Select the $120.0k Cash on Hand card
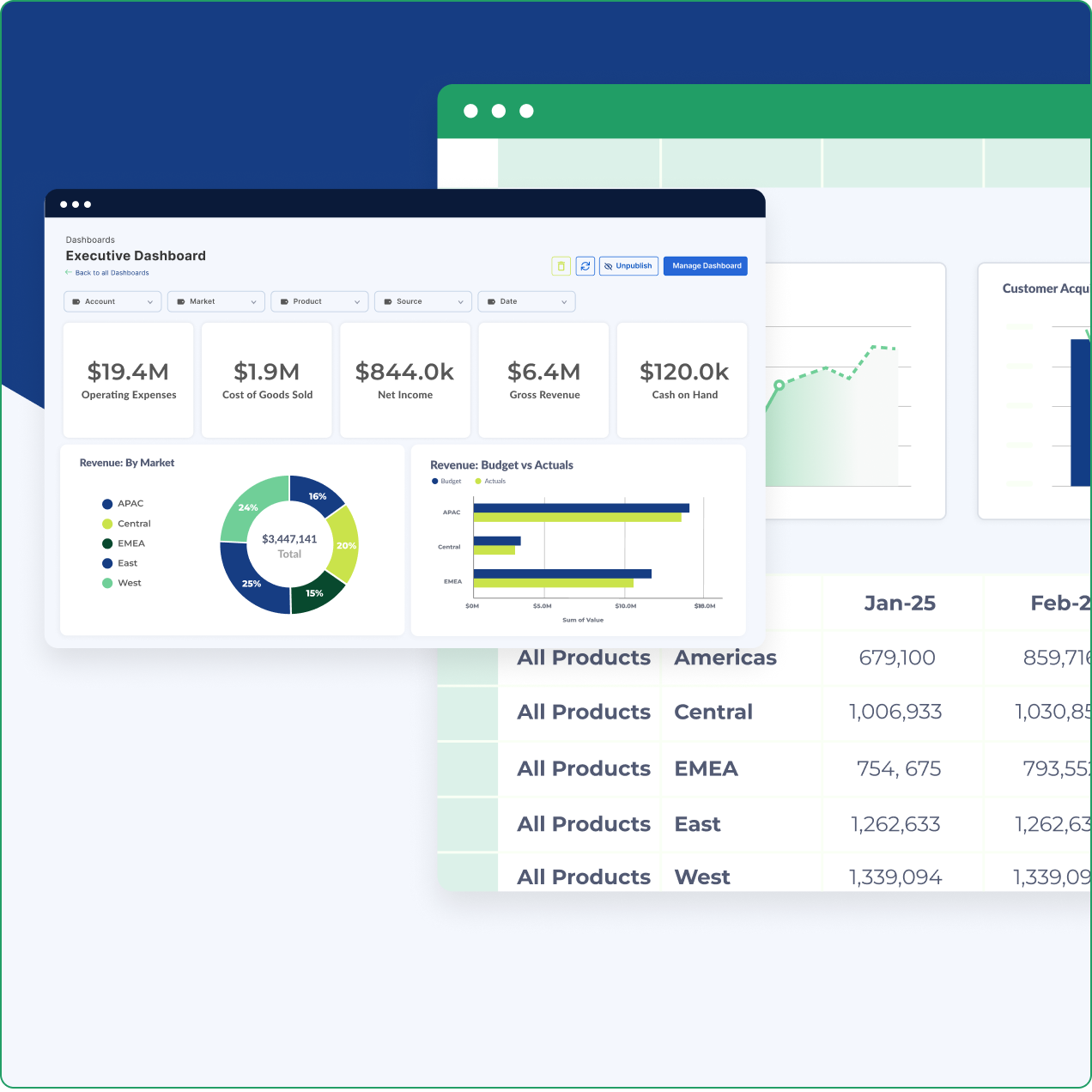Image resolution: width=1092 pixels, height=1092 pixels. click(x=683, y=380)
